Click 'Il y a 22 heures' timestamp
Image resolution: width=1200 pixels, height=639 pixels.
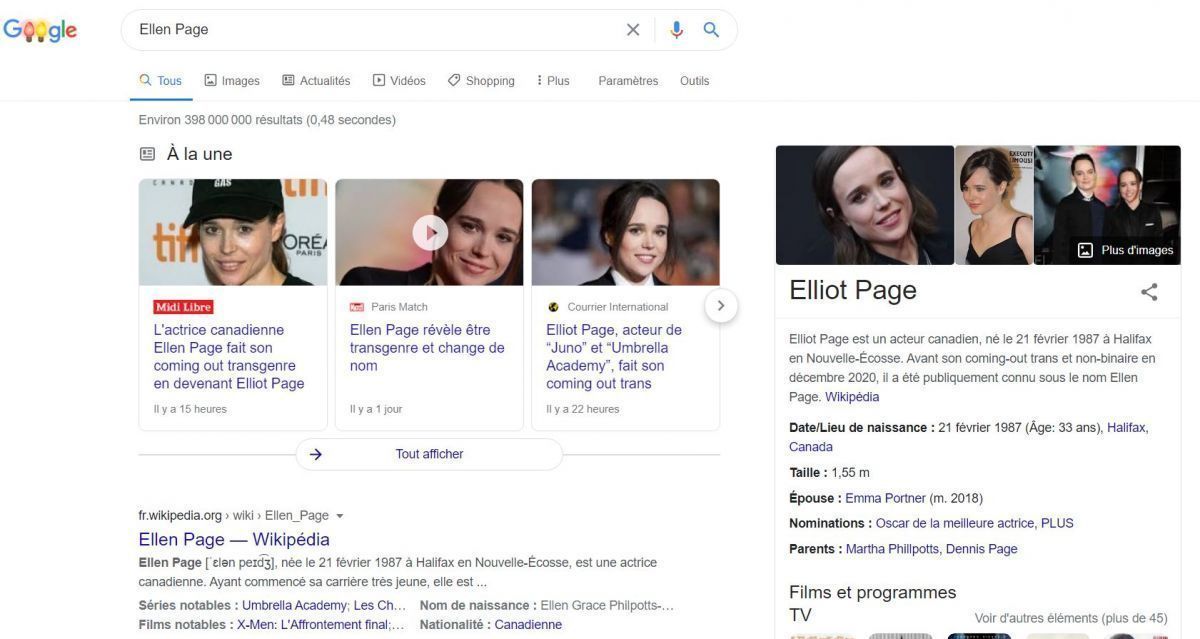tap(583, 409)
